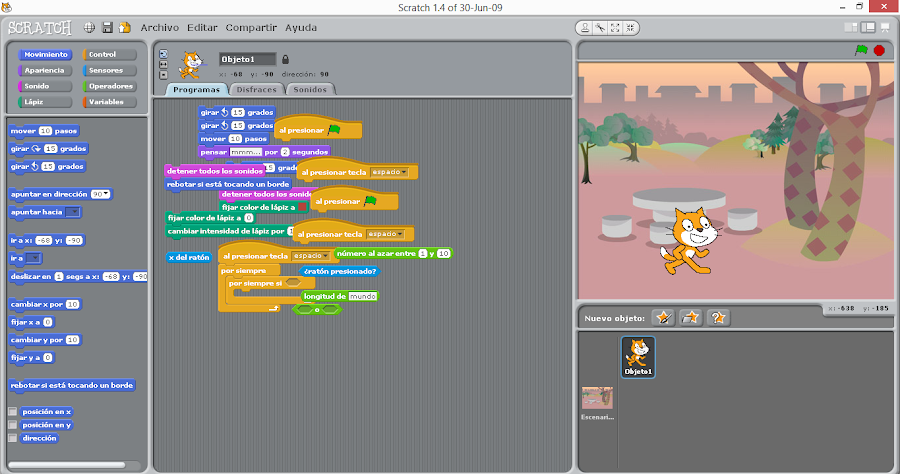Open the Archivo menu
900x474 pixels.
[x=160, y=28]
